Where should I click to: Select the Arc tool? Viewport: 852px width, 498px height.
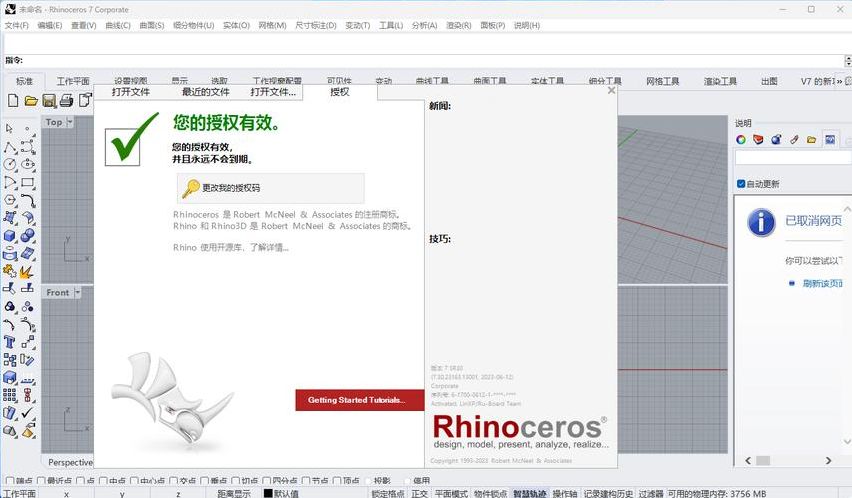click(x=10, y=182)
